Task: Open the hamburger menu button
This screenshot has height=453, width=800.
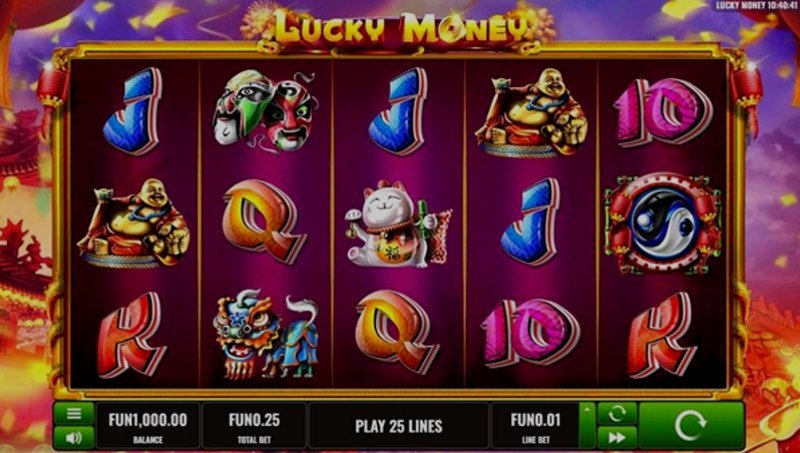Action: [x=74, y=413]
